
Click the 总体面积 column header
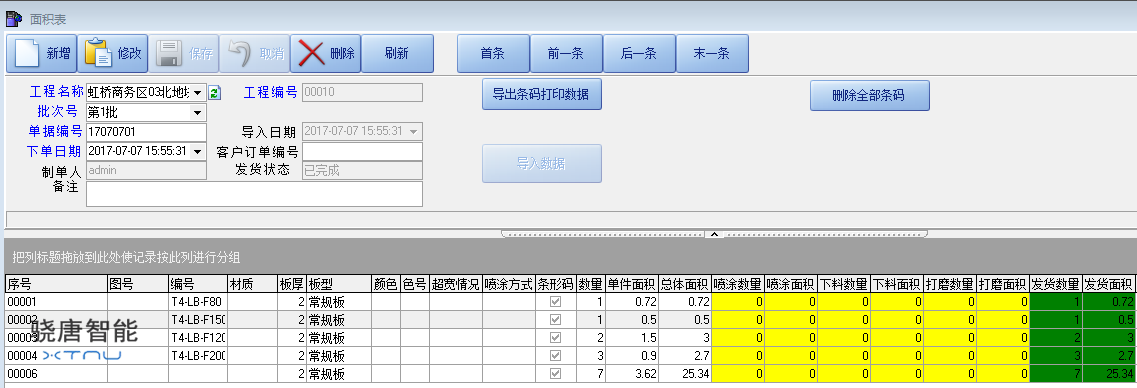point(685,284)
